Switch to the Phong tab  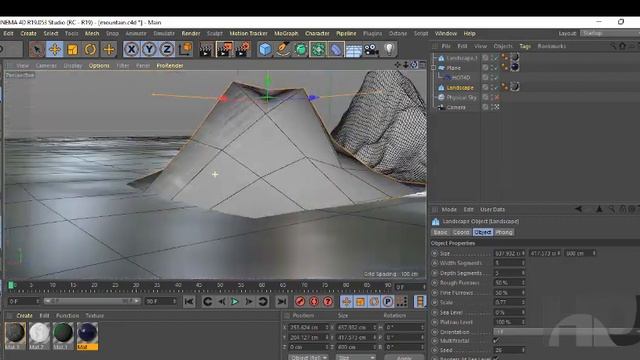click(x=504, y=232)
